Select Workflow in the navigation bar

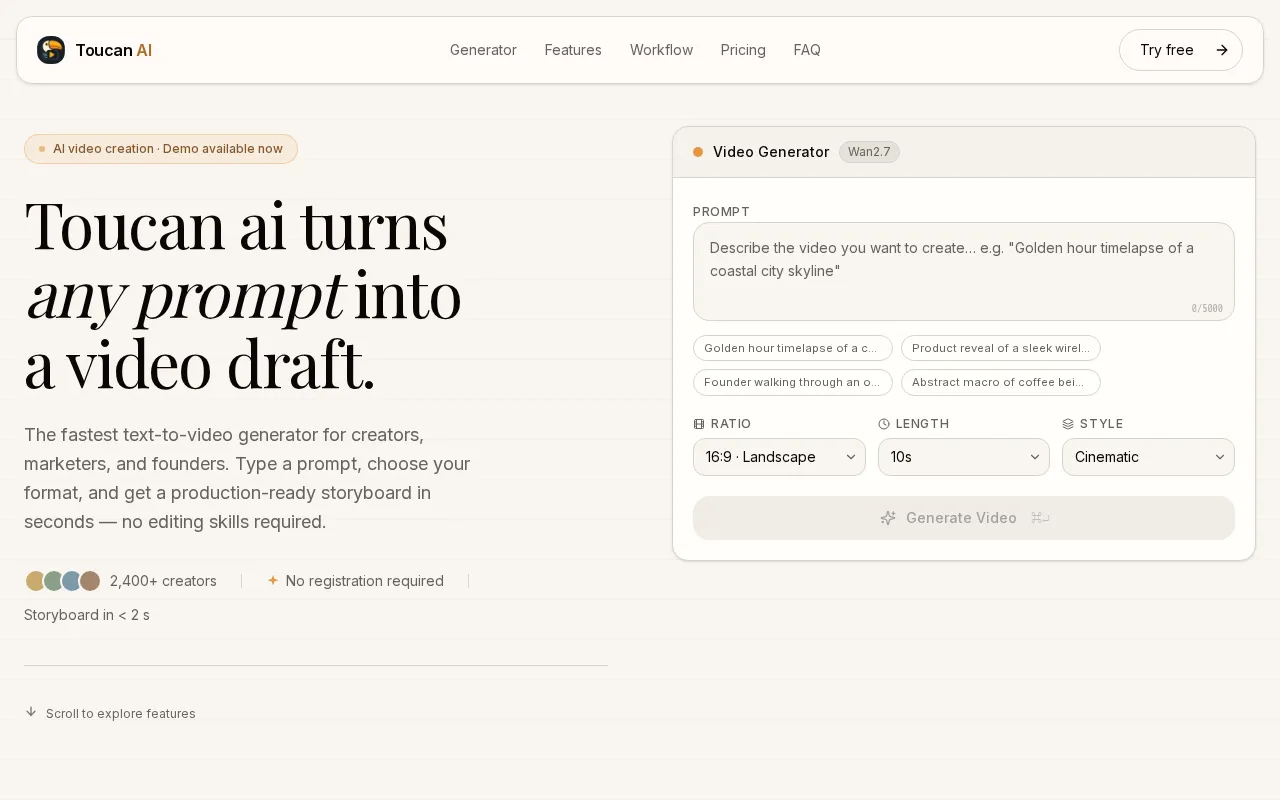[x=661, y=50]
